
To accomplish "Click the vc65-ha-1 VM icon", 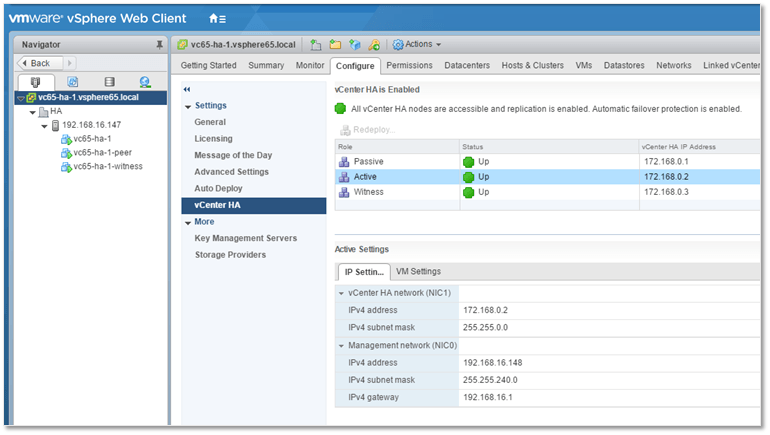I will click(66, 139).
